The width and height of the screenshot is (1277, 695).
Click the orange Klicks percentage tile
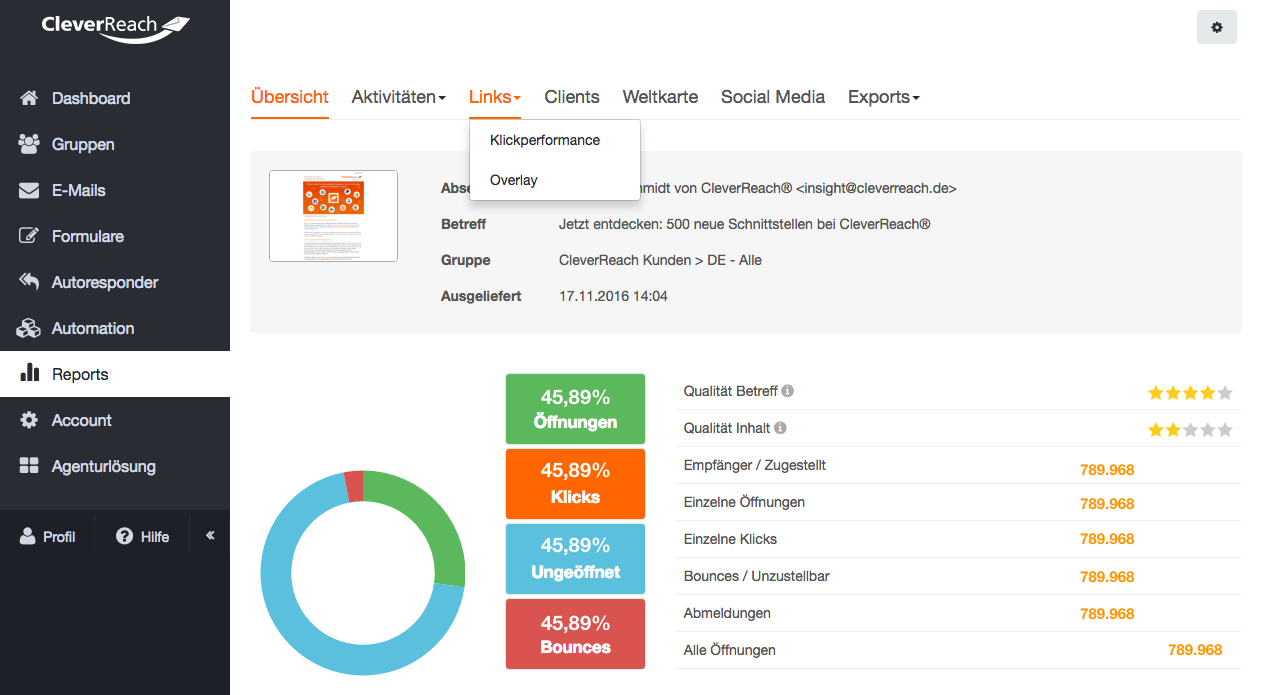pos(575,484)
